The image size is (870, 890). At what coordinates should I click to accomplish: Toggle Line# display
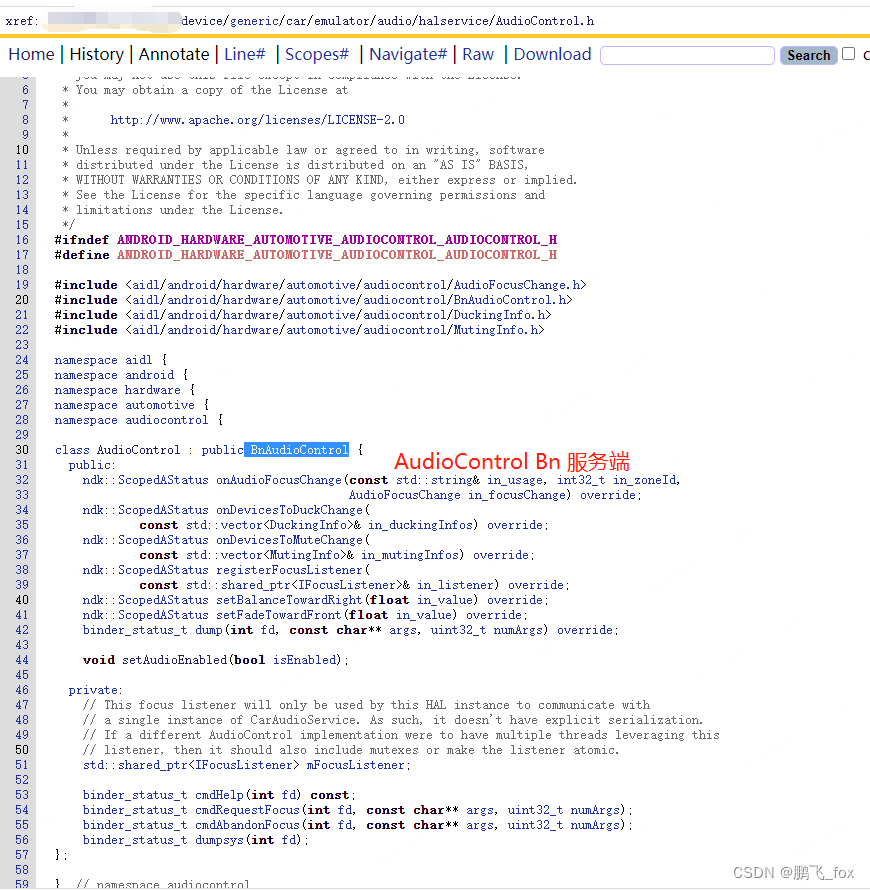(x=245, y=54)
